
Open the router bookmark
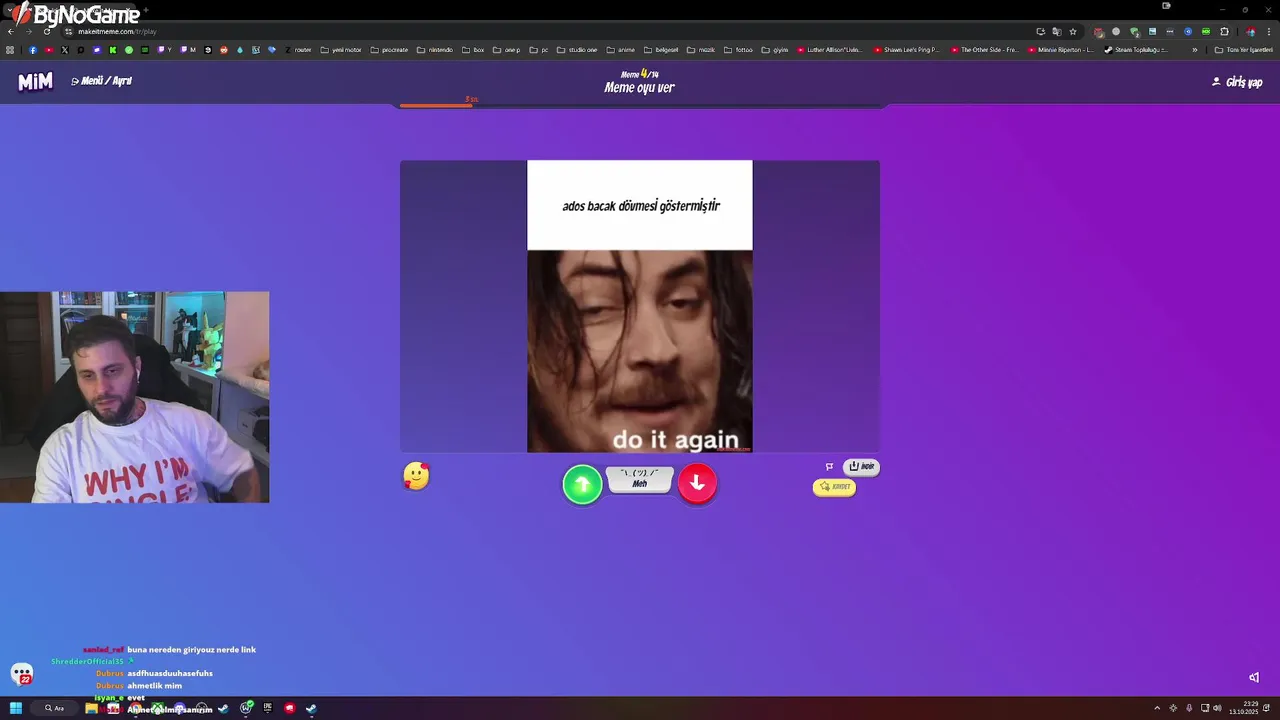[x=298, y=50]
